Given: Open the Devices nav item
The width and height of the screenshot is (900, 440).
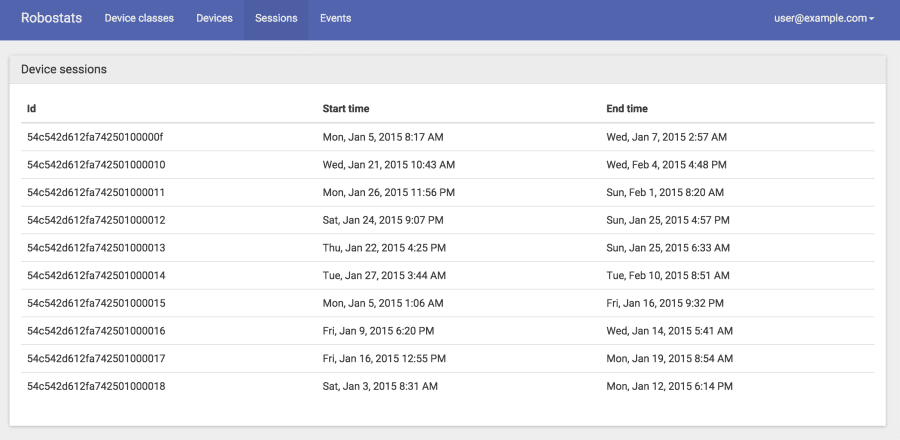Looking at the screenshot, I should pos(215,18).
